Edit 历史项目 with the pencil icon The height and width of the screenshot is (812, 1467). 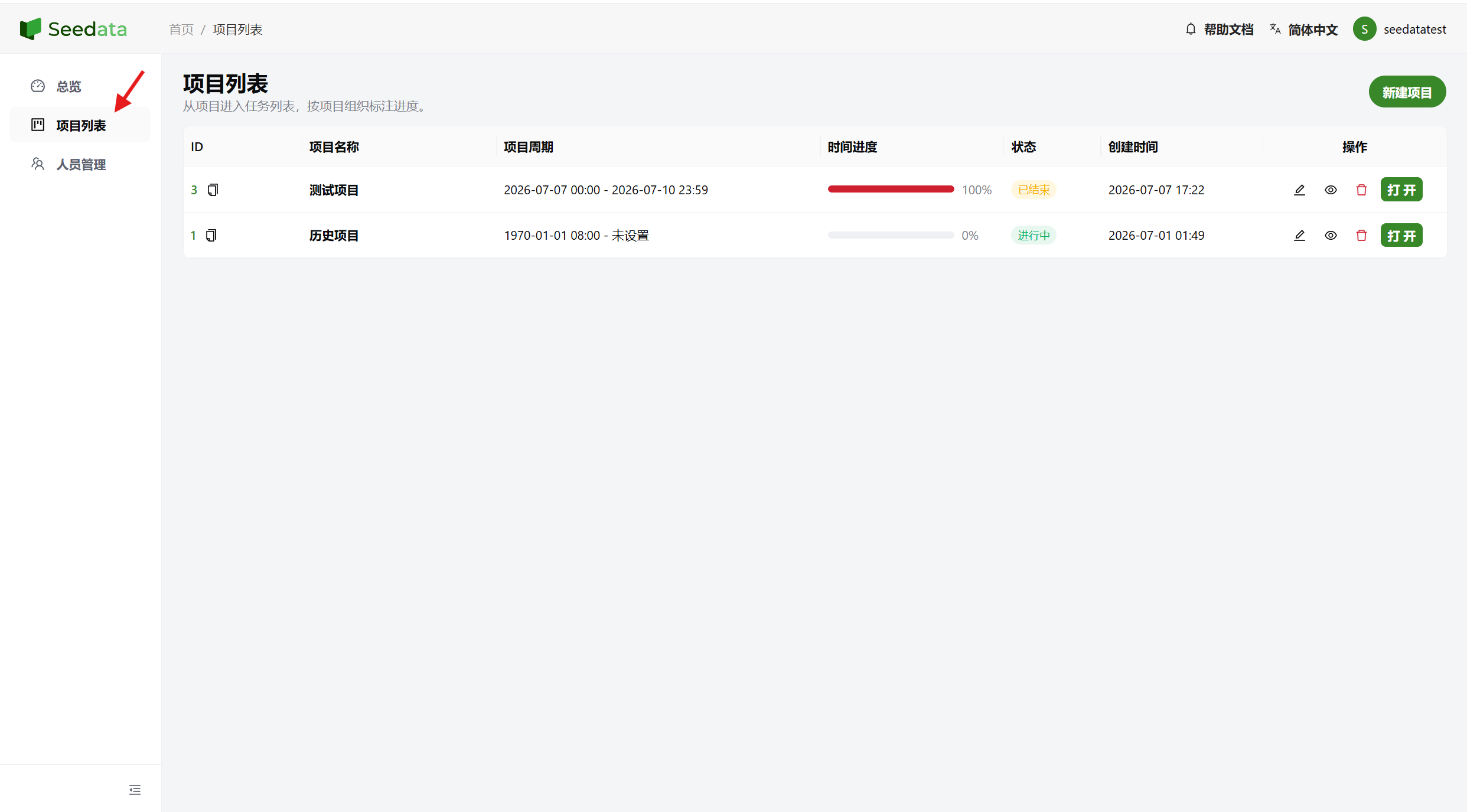[1299, 235]
